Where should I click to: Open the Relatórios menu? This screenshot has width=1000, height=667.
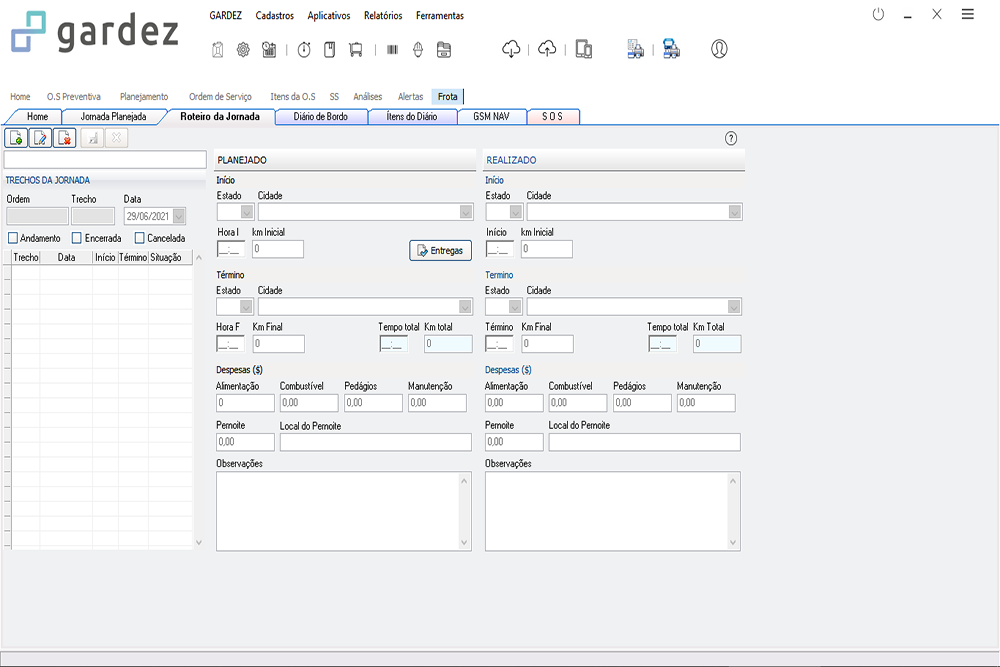tap(383, 15)
